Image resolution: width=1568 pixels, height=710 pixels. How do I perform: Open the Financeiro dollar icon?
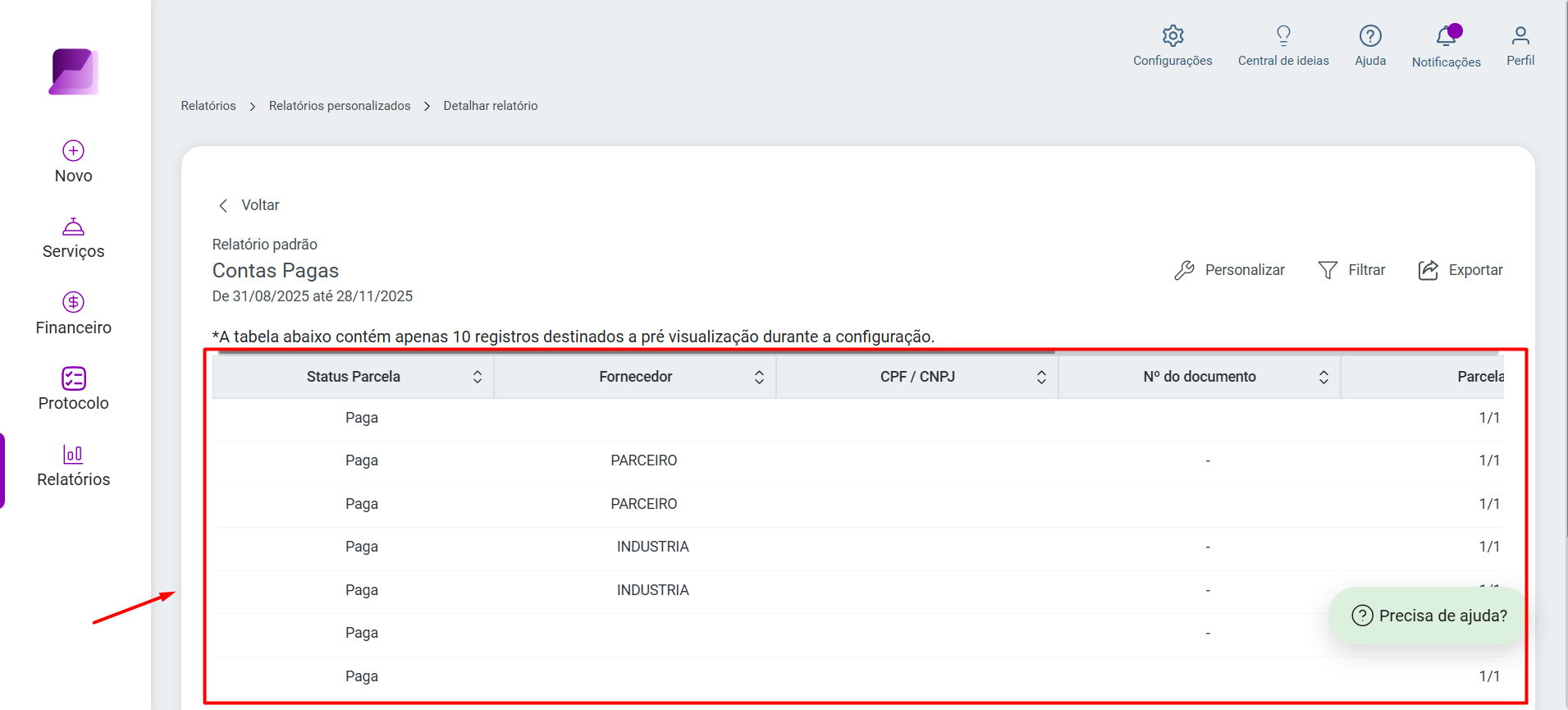pos(73,302)
